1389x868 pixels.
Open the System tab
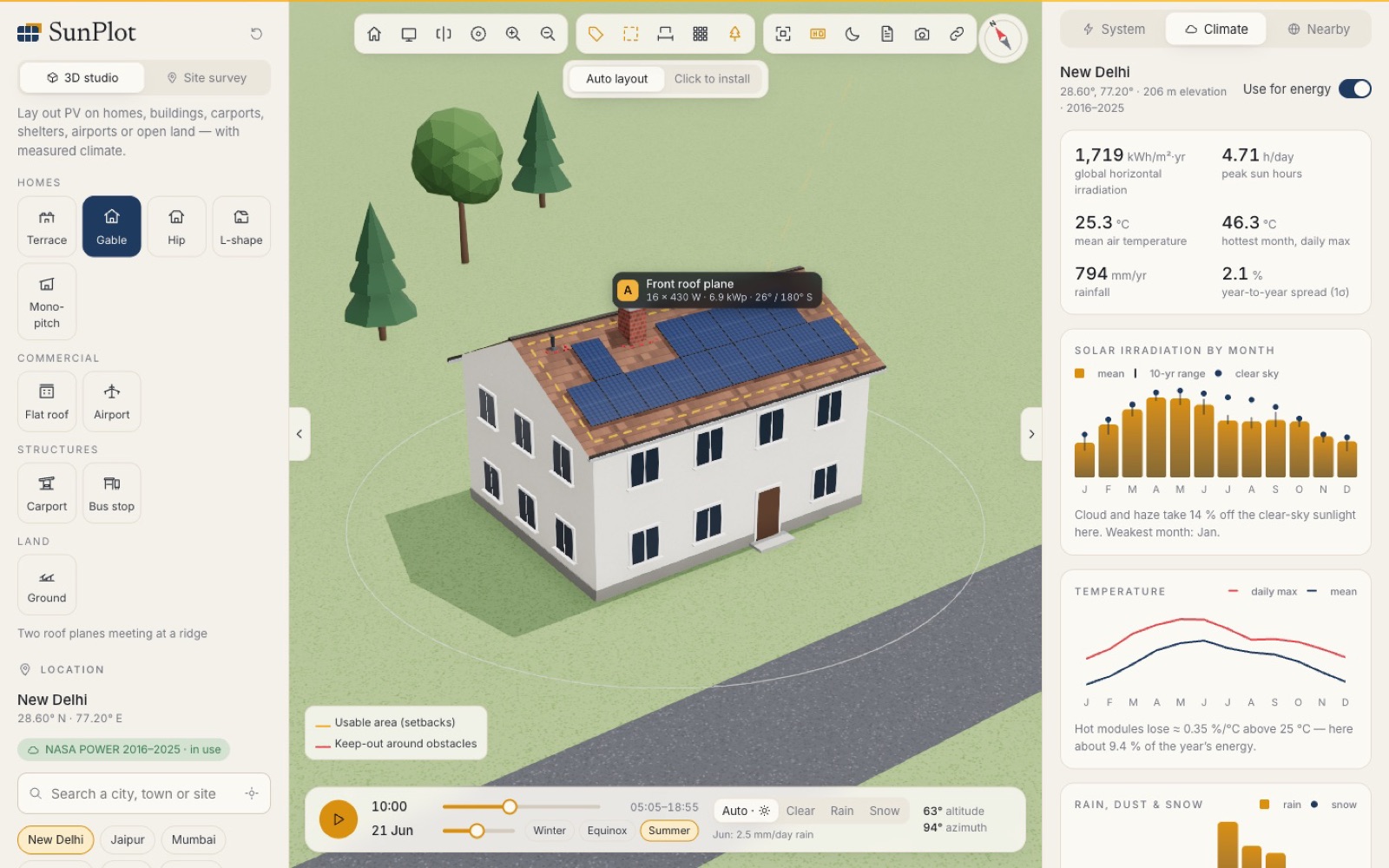pyautogui.click(x=1114, y=30)
